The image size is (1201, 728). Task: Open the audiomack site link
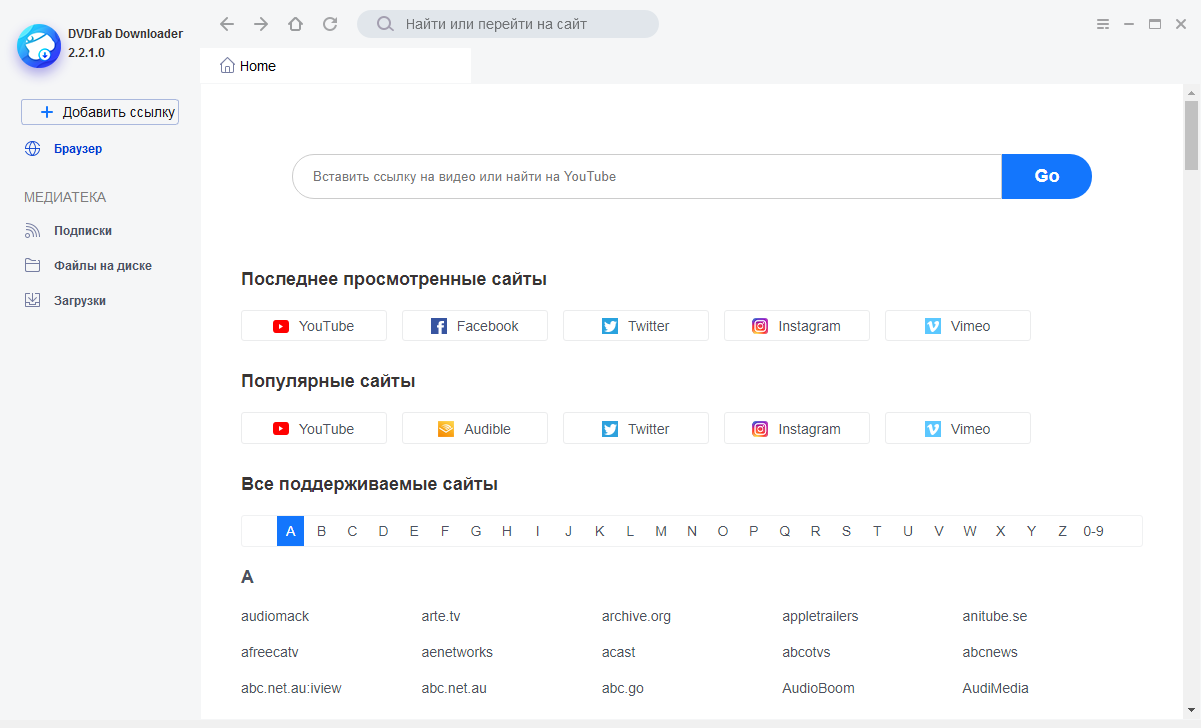pyautogui.click(x=275, y=616)
